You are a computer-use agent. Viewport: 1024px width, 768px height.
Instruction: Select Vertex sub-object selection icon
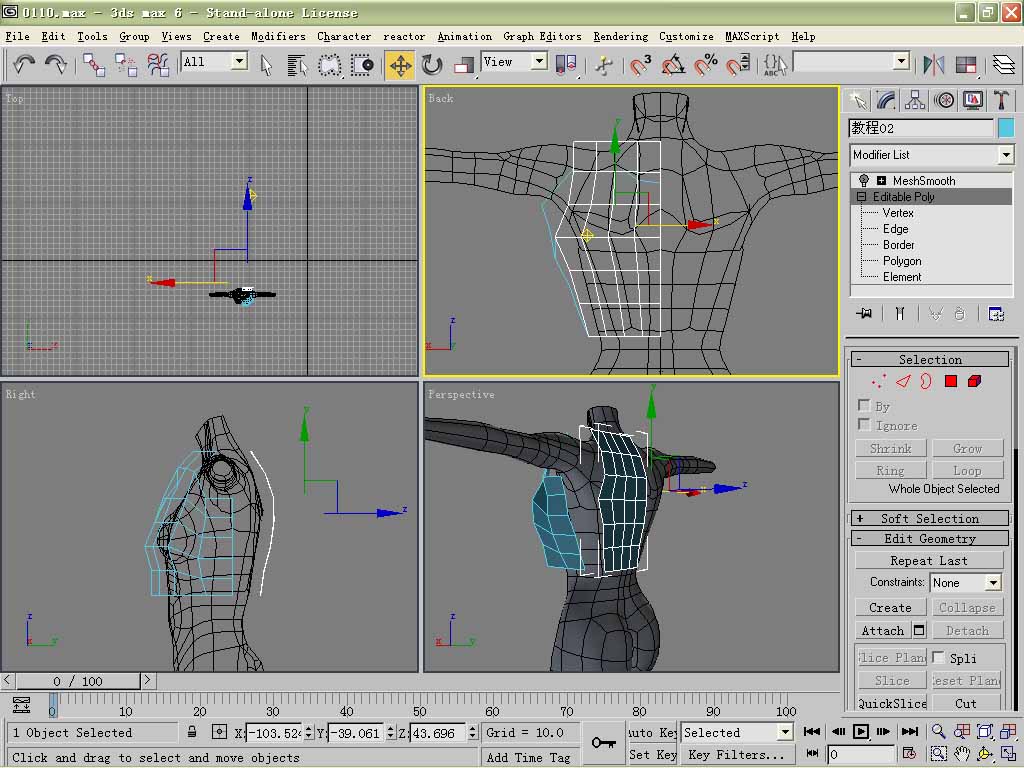tap(879, 381)
